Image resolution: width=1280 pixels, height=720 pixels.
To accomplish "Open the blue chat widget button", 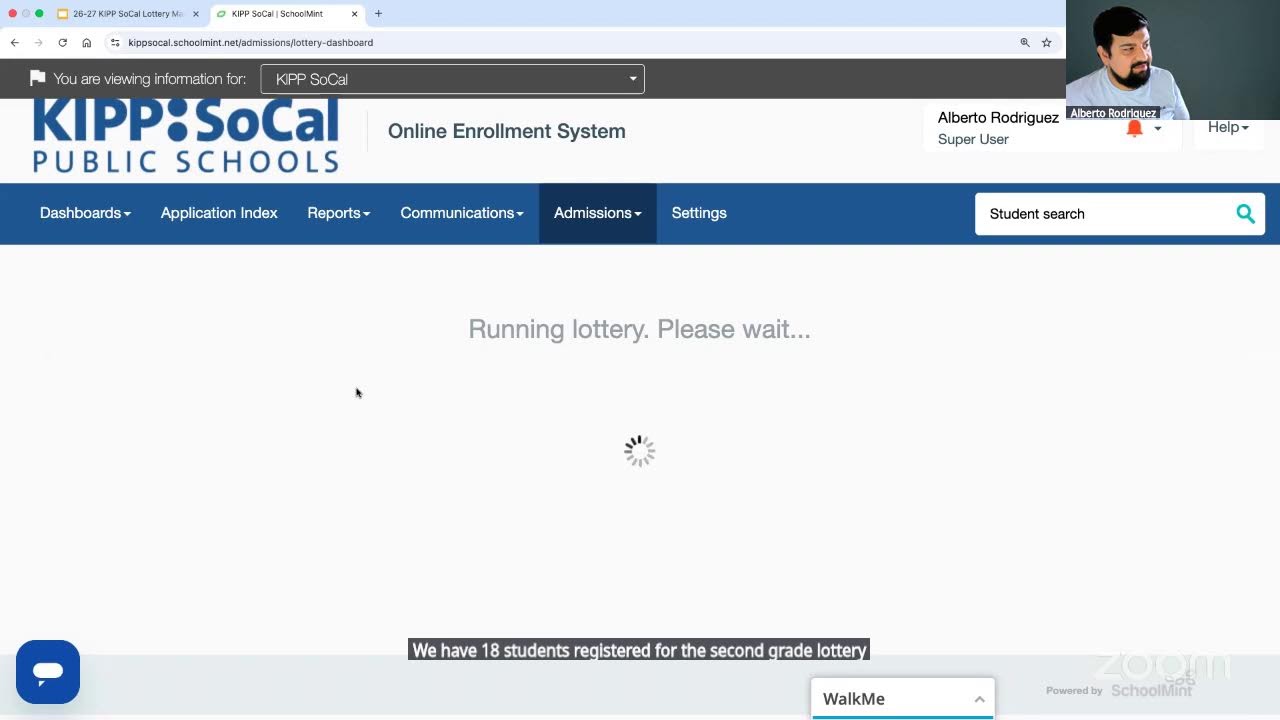I will pyautogui.click(x=48, y=672).
